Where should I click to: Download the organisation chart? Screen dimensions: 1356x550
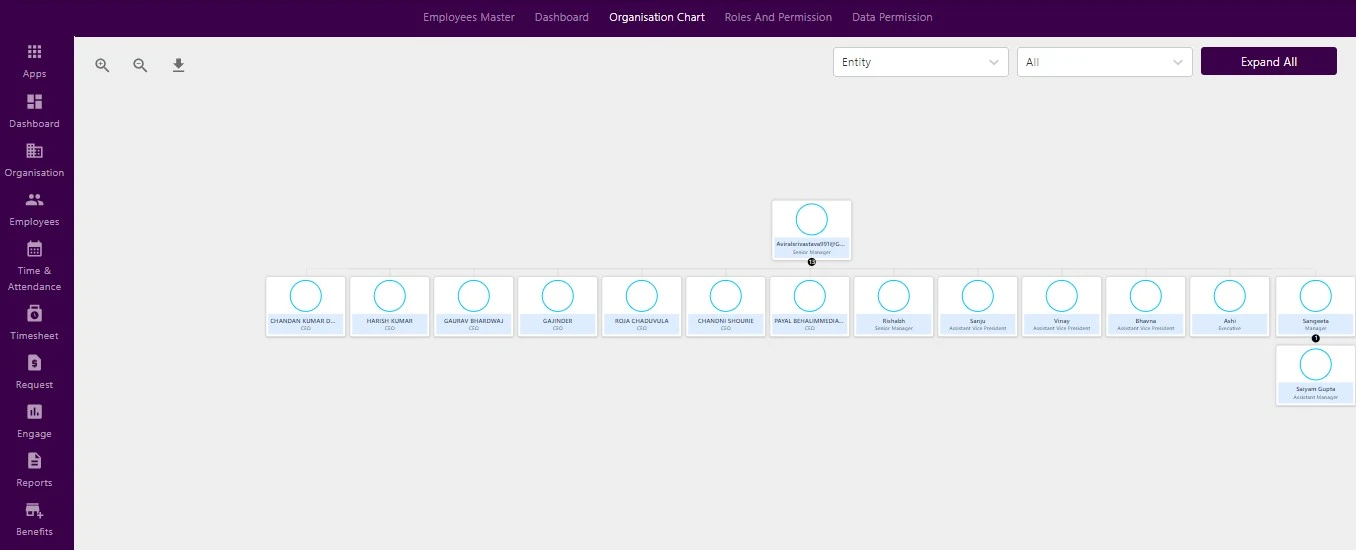179,65
